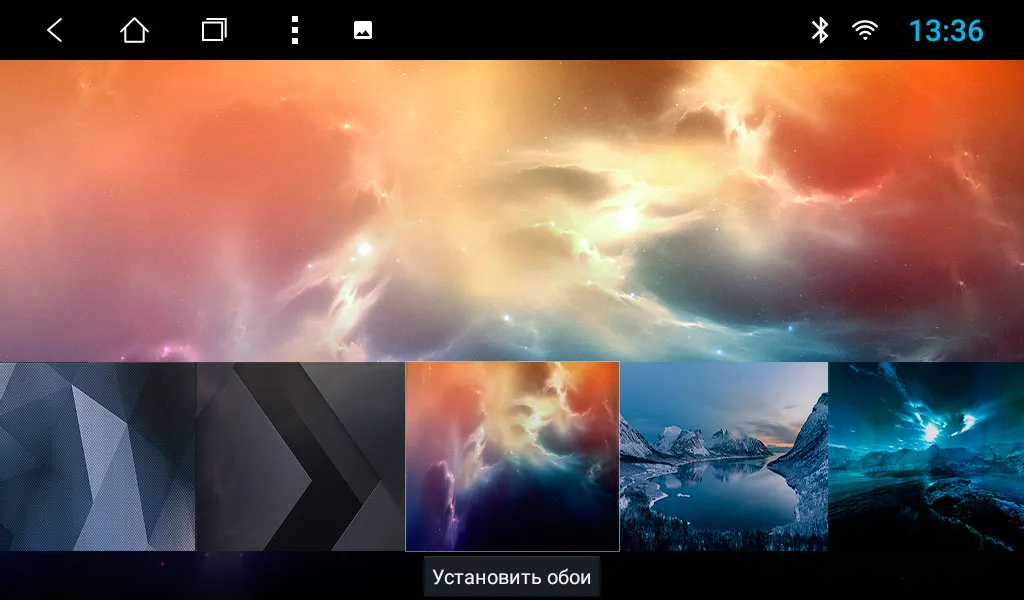Click the 13:36 clock display
Screen dimensions: 1024x600
(945, 31)
